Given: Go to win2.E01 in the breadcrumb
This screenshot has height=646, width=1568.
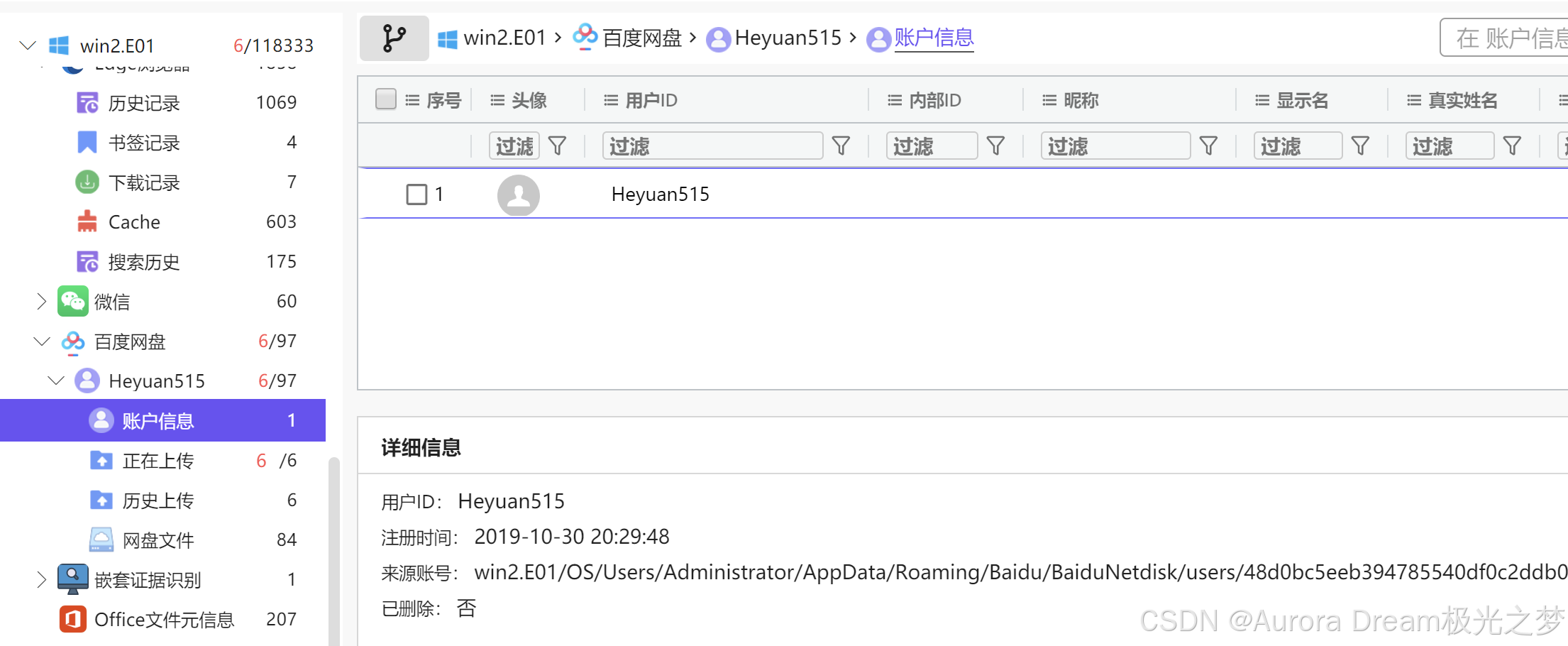Looking at the screenshot, I should [x=504, y=38].
